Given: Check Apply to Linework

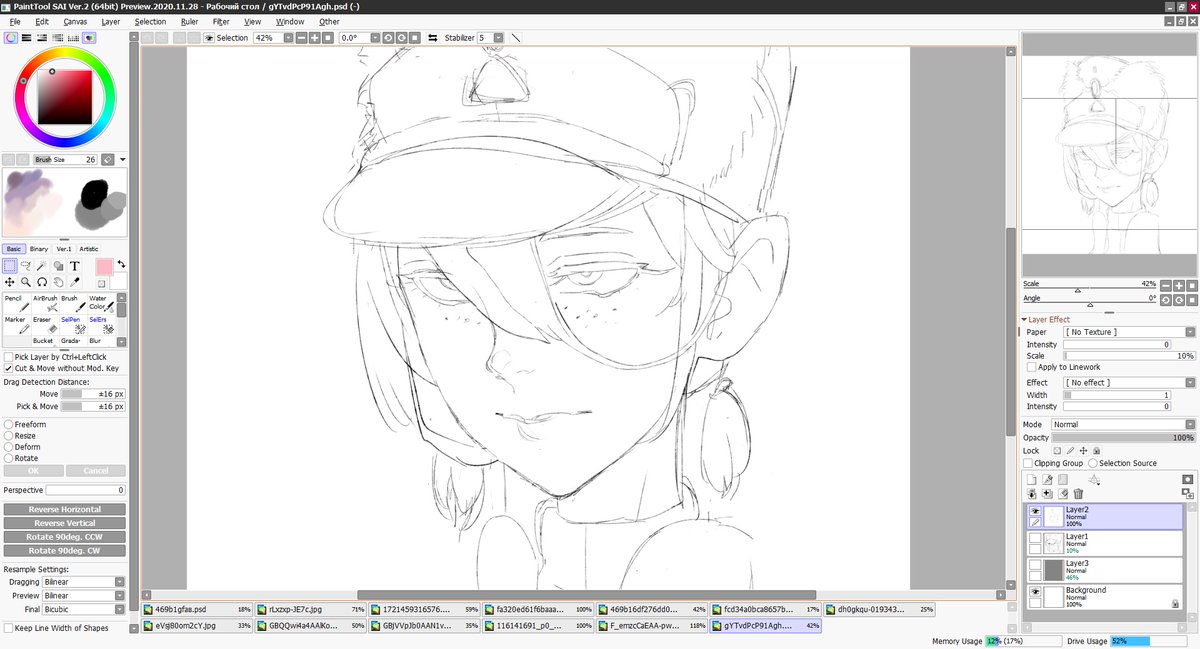Looking at the screenshot, I should 1032,367.
